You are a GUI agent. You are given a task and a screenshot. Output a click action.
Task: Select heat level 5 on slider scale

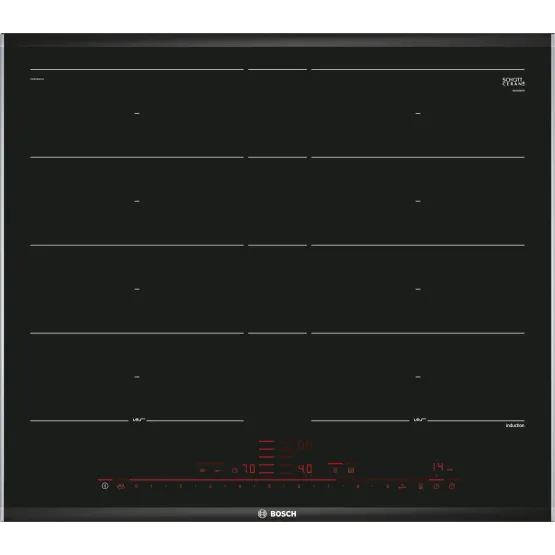pyautogui.click(x=269, y=486)
